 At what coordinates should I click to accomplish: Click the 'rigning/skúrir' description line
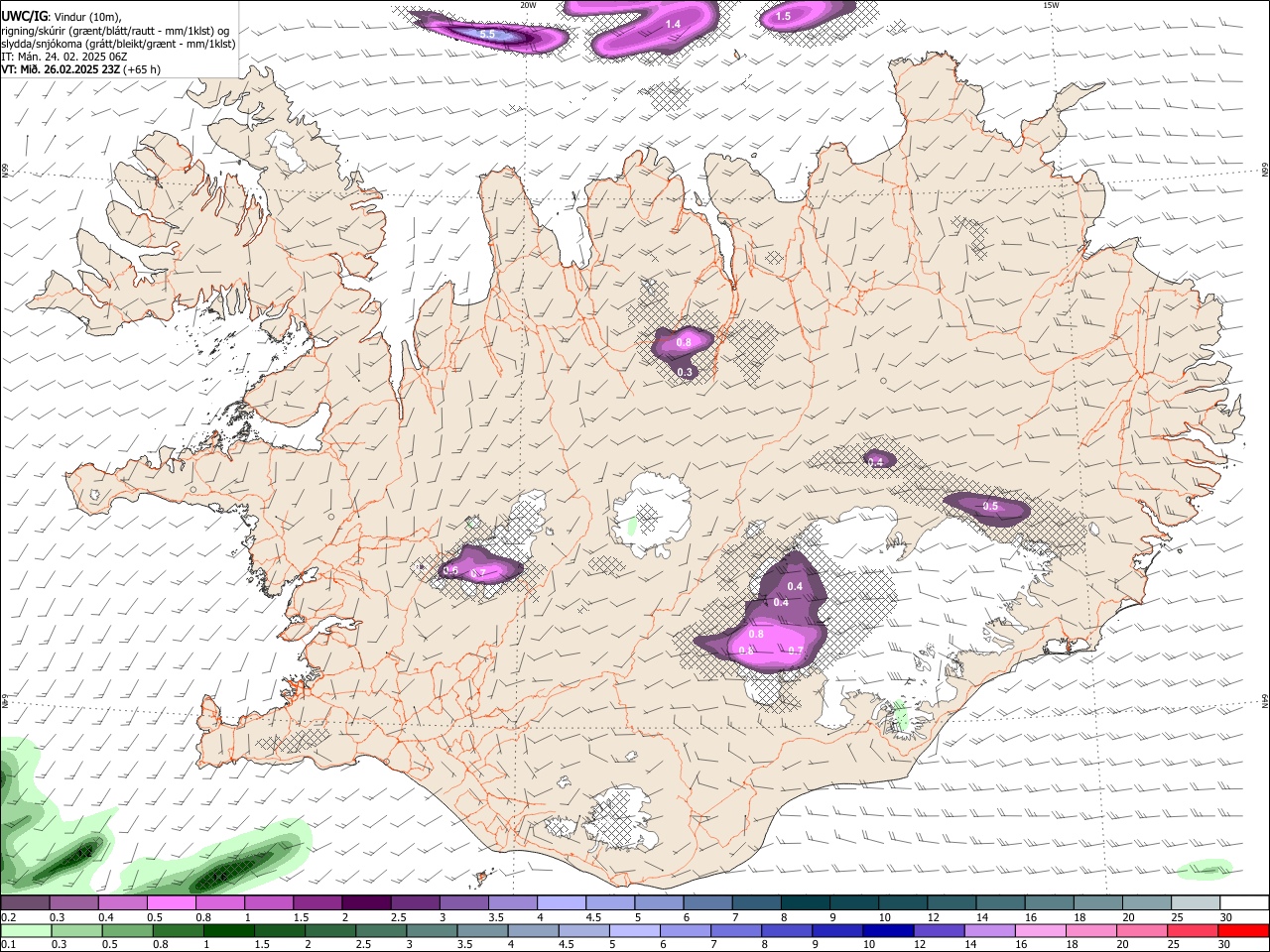(115, 30)
